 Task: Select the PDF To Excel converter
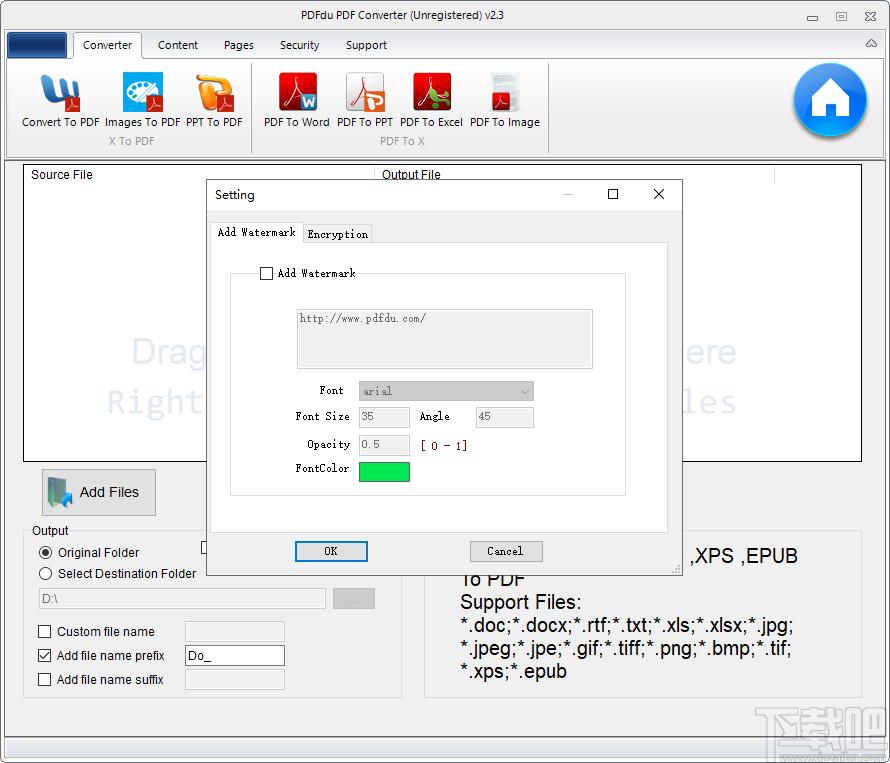[431, 100]
